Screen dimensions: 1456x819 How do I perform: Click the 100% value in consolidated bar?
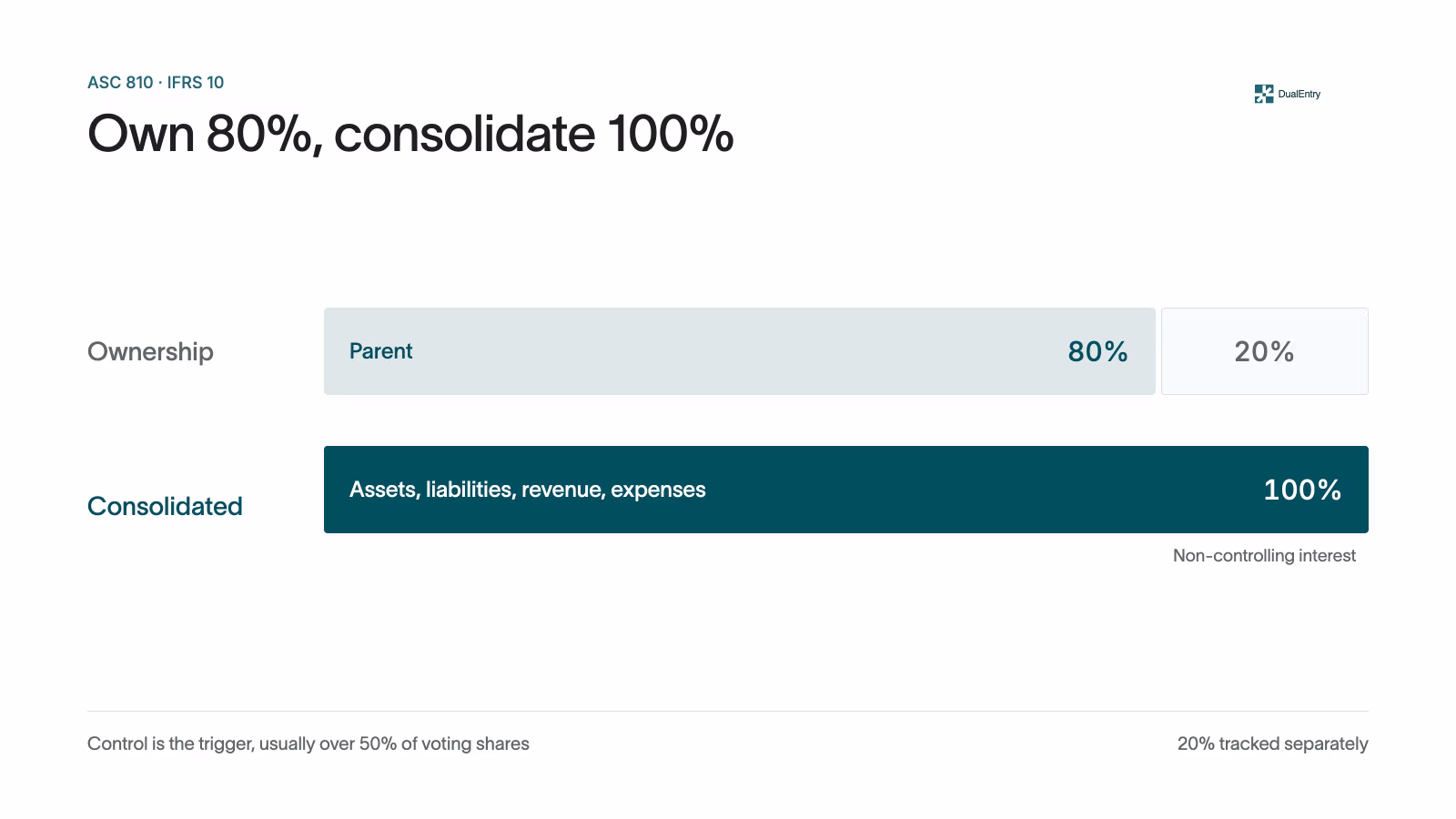pos(1302,490)
